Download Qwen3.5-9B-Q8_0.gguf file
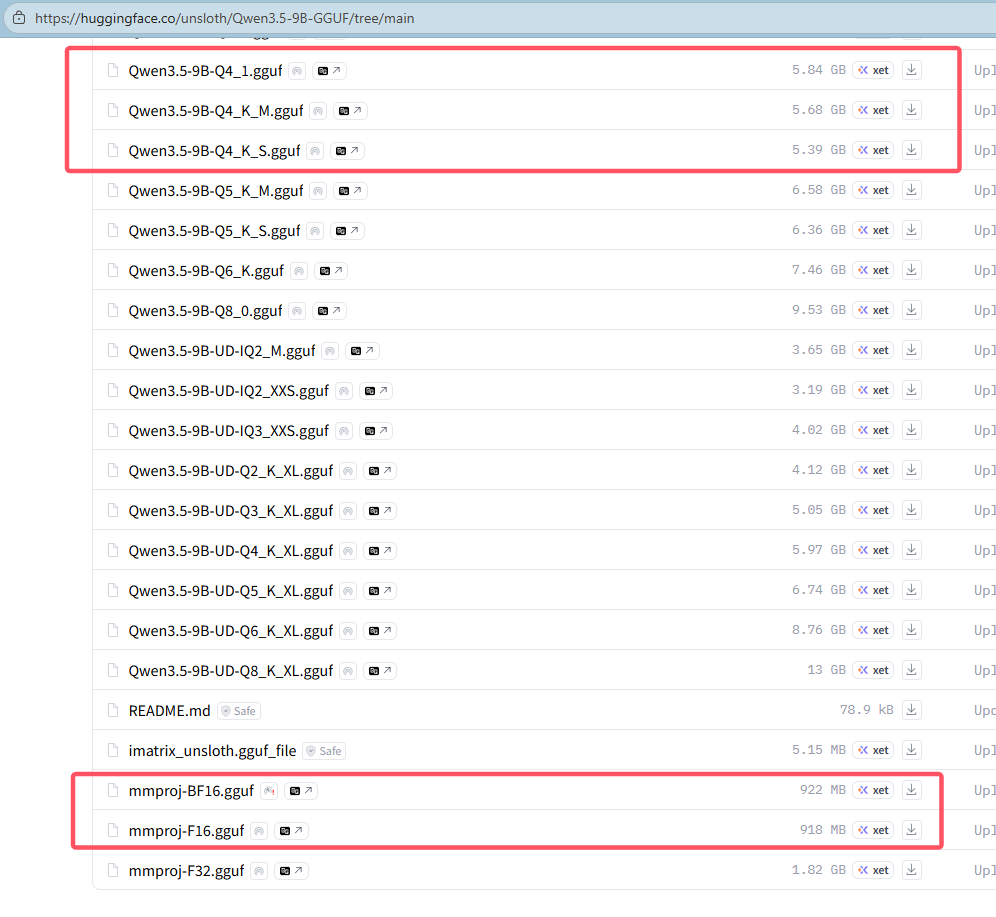 [x=911, y=310]
